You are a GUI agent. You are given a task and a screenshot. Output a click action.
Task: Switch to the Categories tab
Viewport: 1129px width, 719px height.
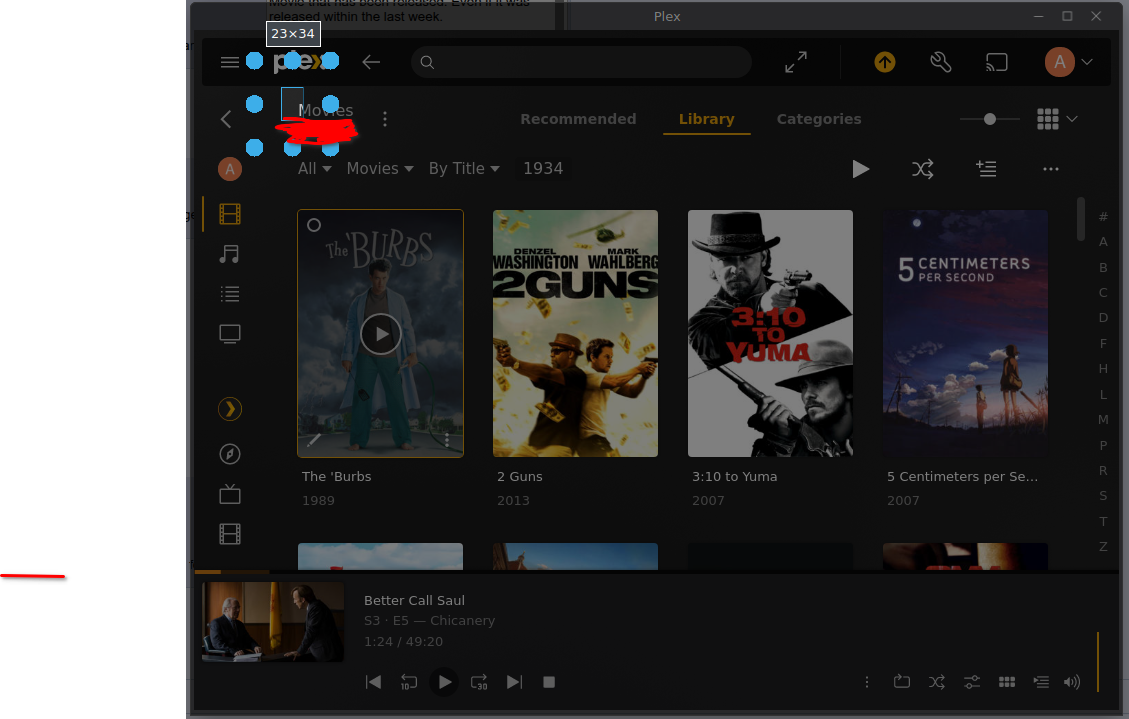click(819, 119)
